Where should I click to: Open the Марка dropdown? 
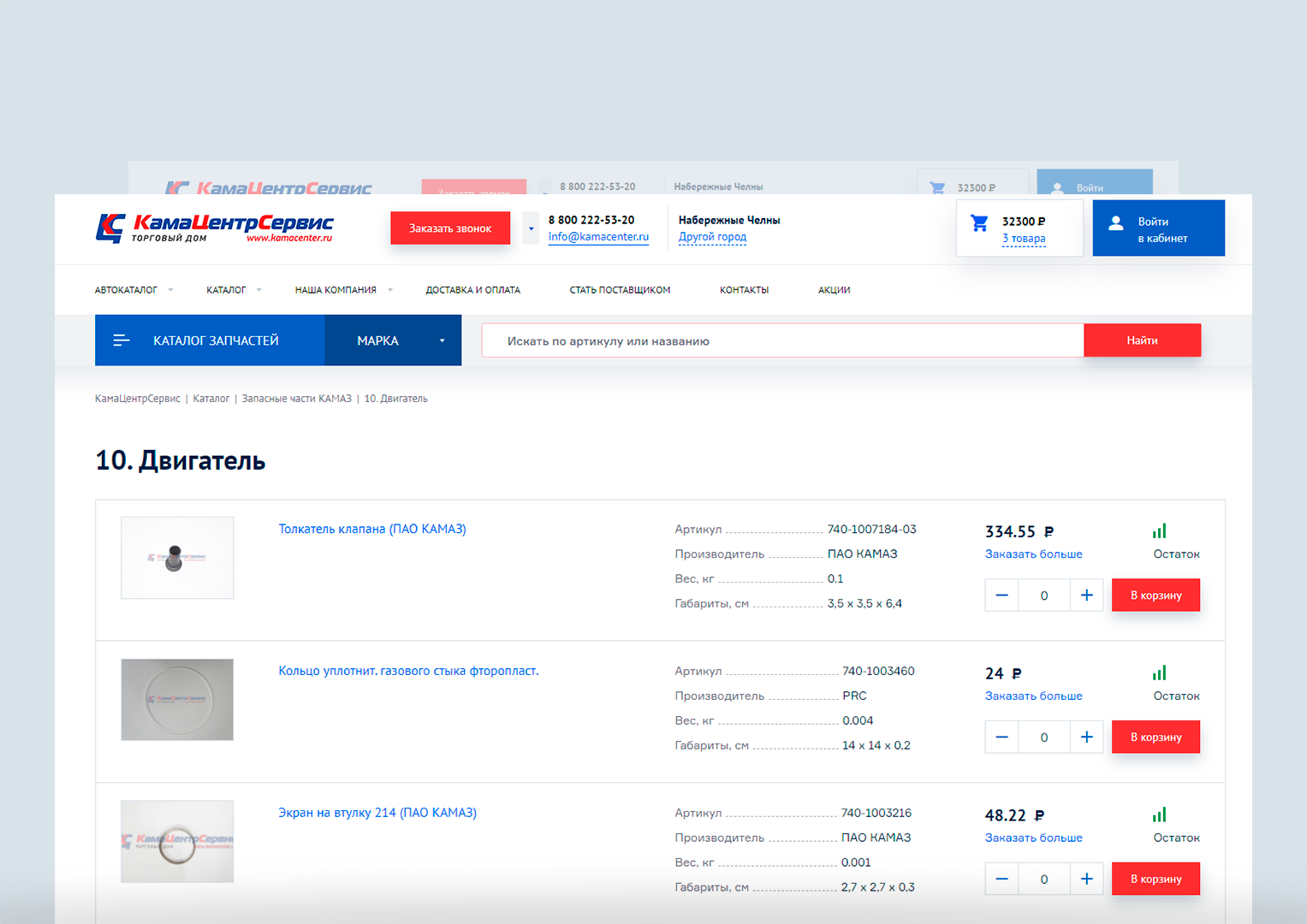point(393,341)
